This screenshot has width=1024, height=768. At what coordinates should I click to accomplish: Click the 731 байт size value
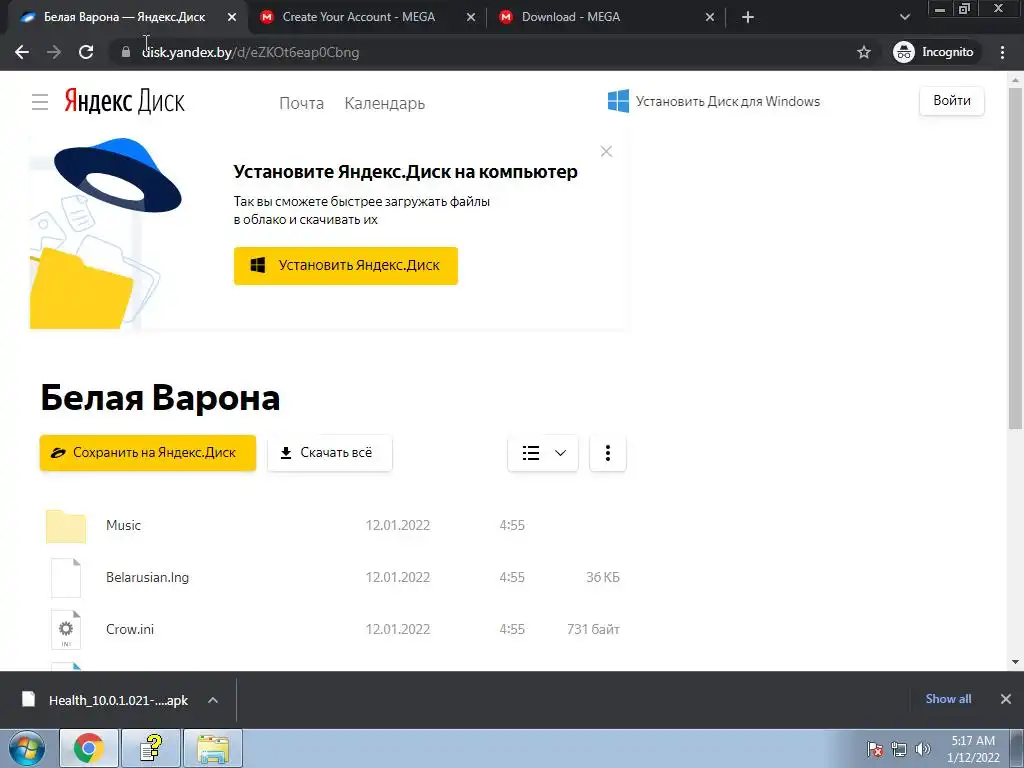click(x=593, y=630)
